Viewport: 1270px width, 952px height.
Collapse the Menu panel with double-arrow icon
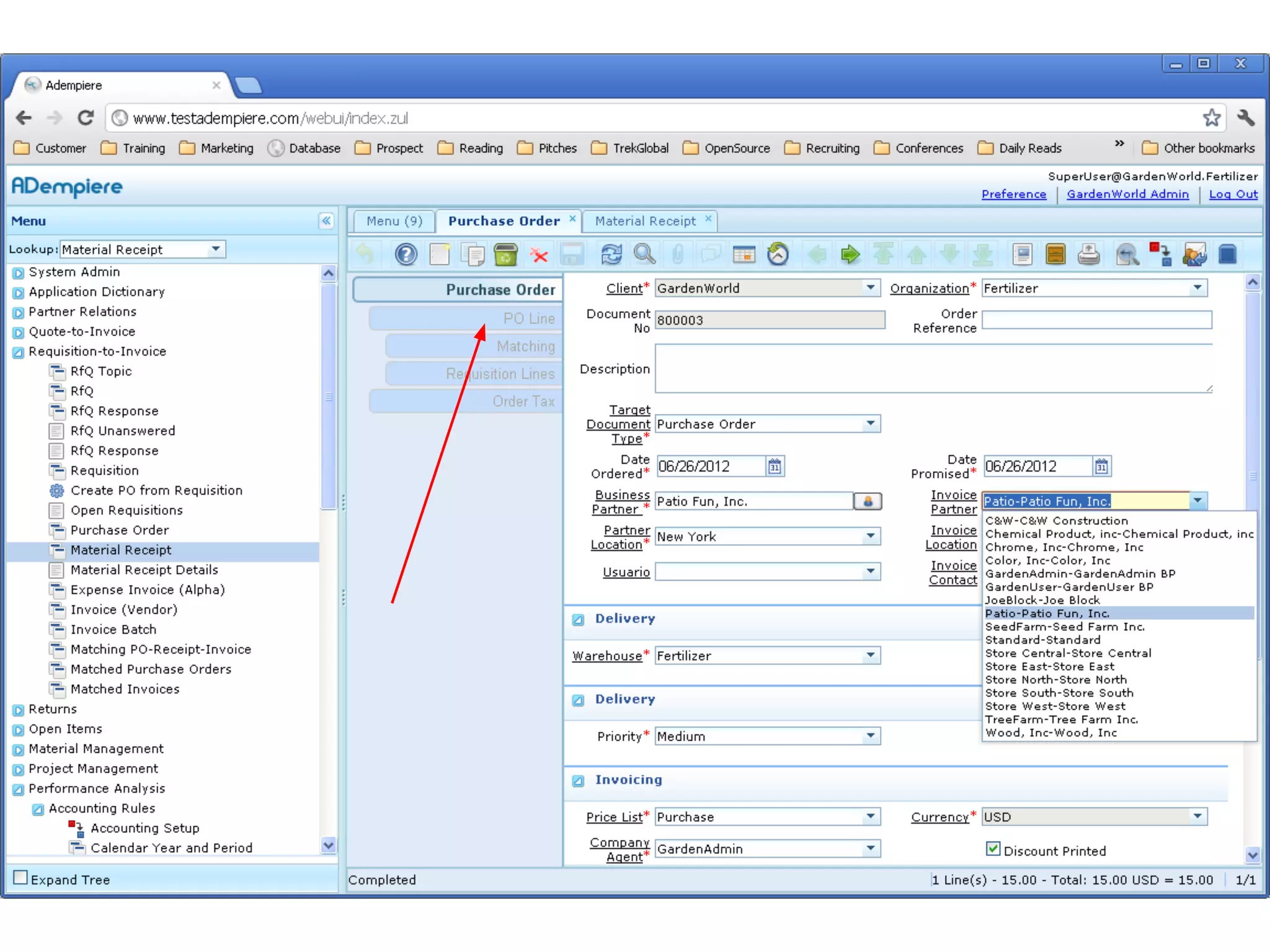pyautogui.click(x=326, y=221)
